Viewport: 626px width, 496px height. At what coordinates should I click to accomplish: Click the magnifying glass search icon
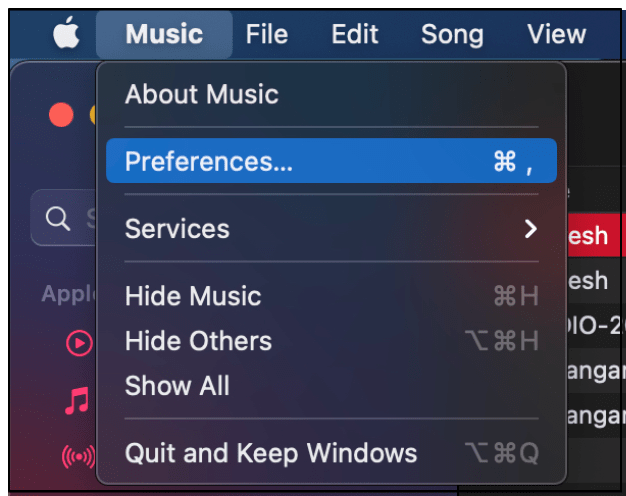(59, 218)
